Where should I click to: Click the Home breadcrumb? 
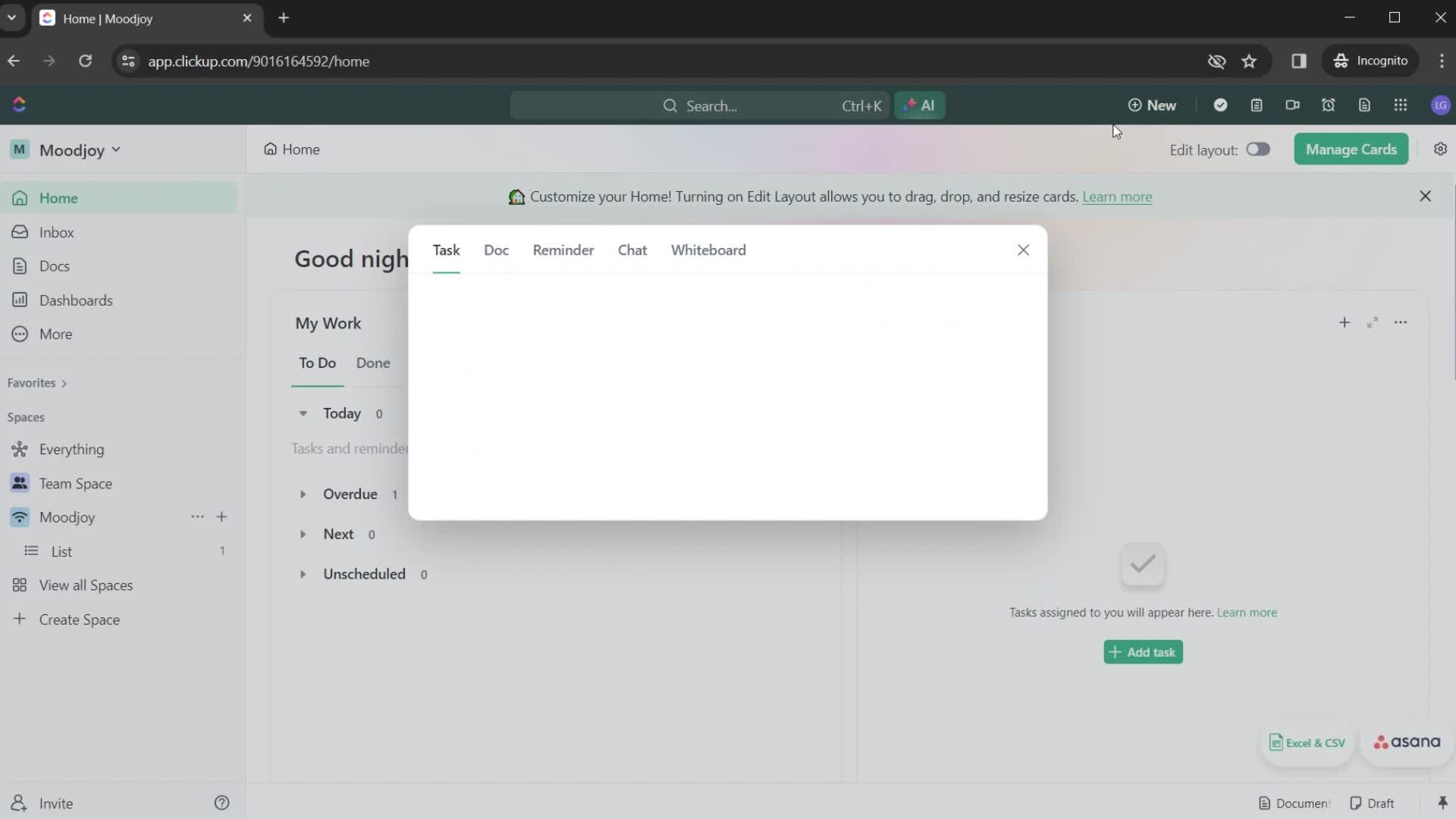coord(292,149)
